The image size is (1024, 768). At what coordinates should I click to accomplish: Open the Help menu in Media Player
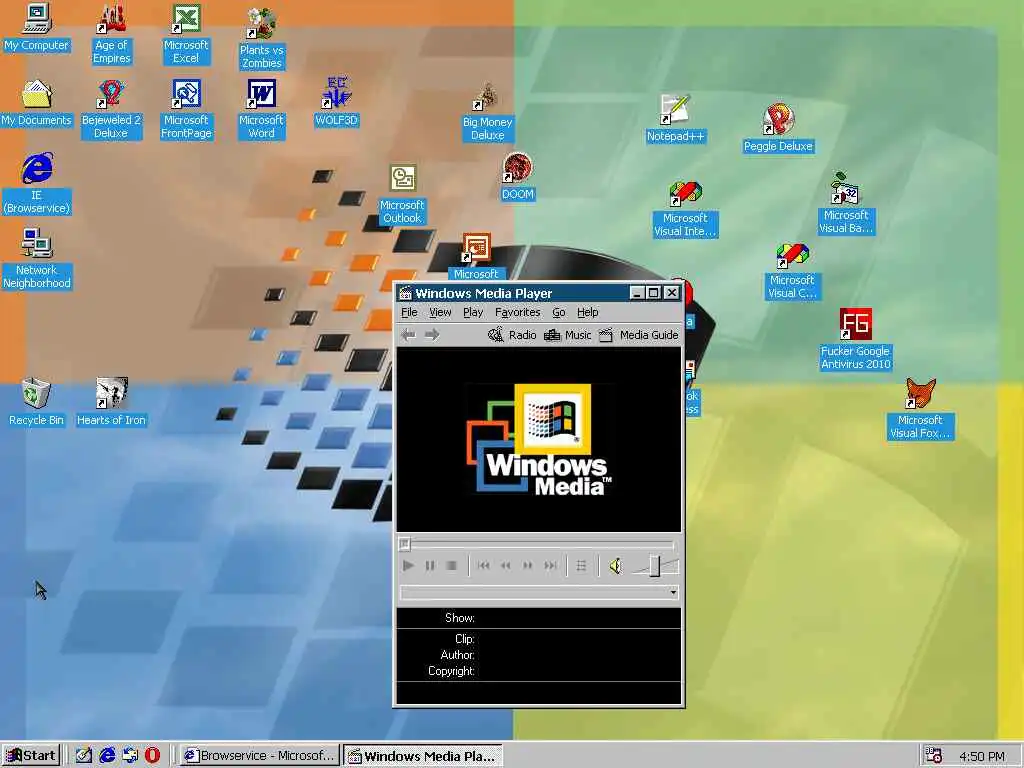click(588, 312)
